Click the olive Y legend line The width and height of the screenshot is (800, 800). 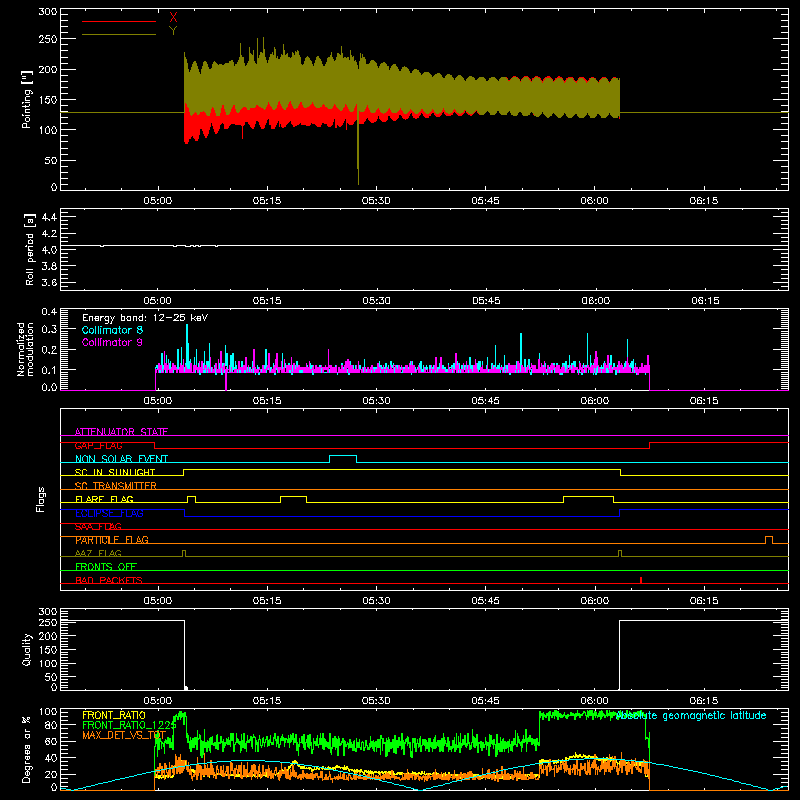(119, 35)
